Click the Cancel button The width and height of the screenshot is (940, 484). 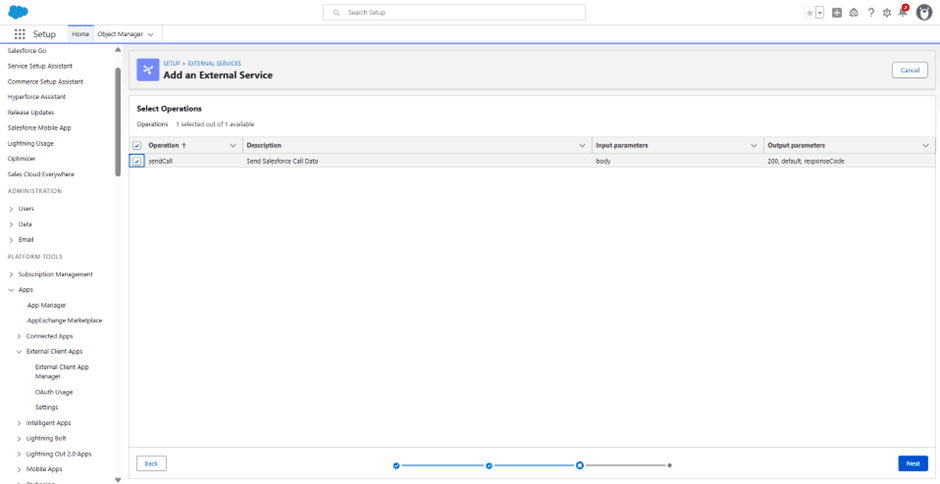pyautogui.click(x=909, y=70)
